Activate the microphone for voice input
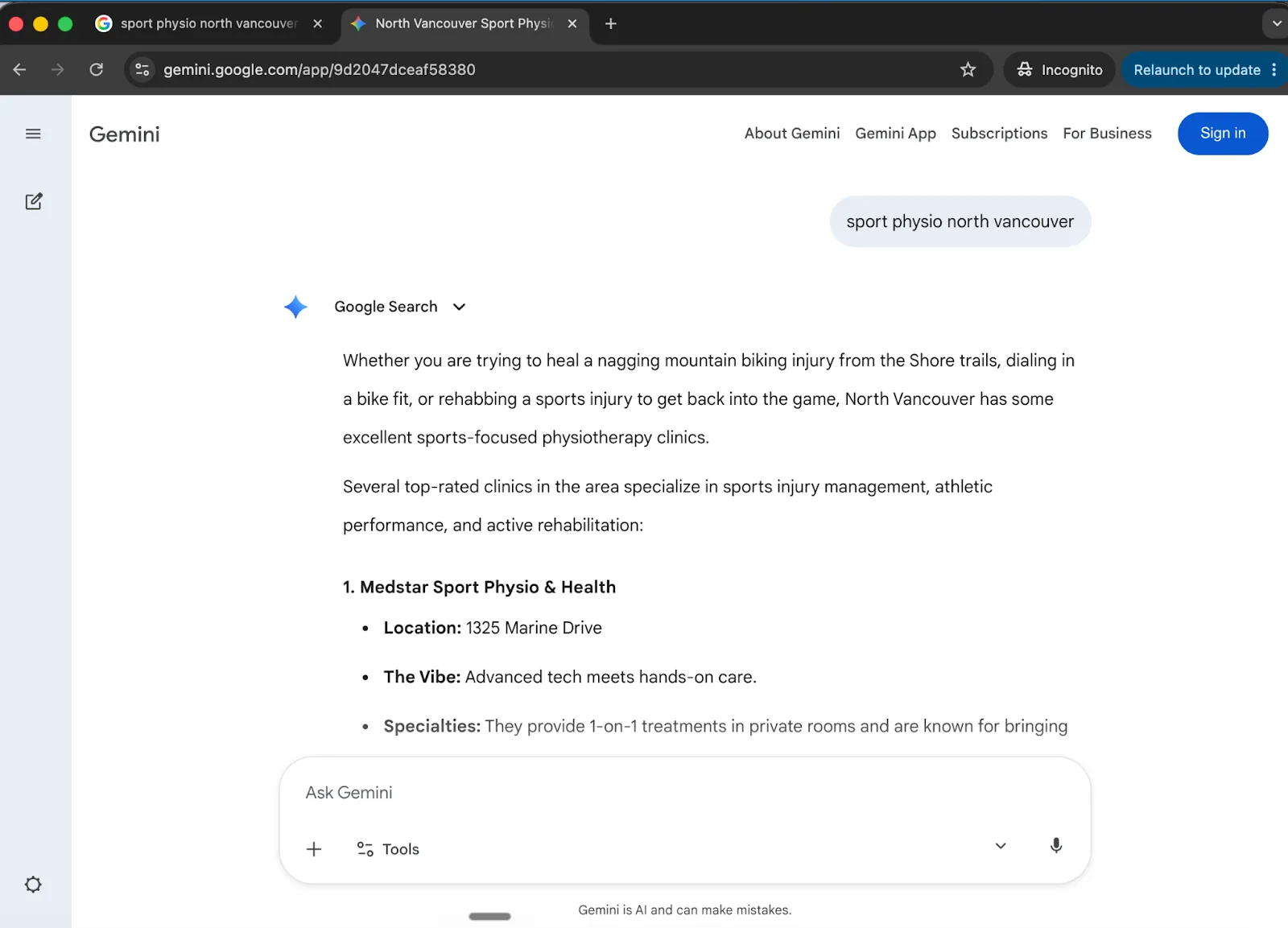1288x928 pixels. (x=1056, y=845)
